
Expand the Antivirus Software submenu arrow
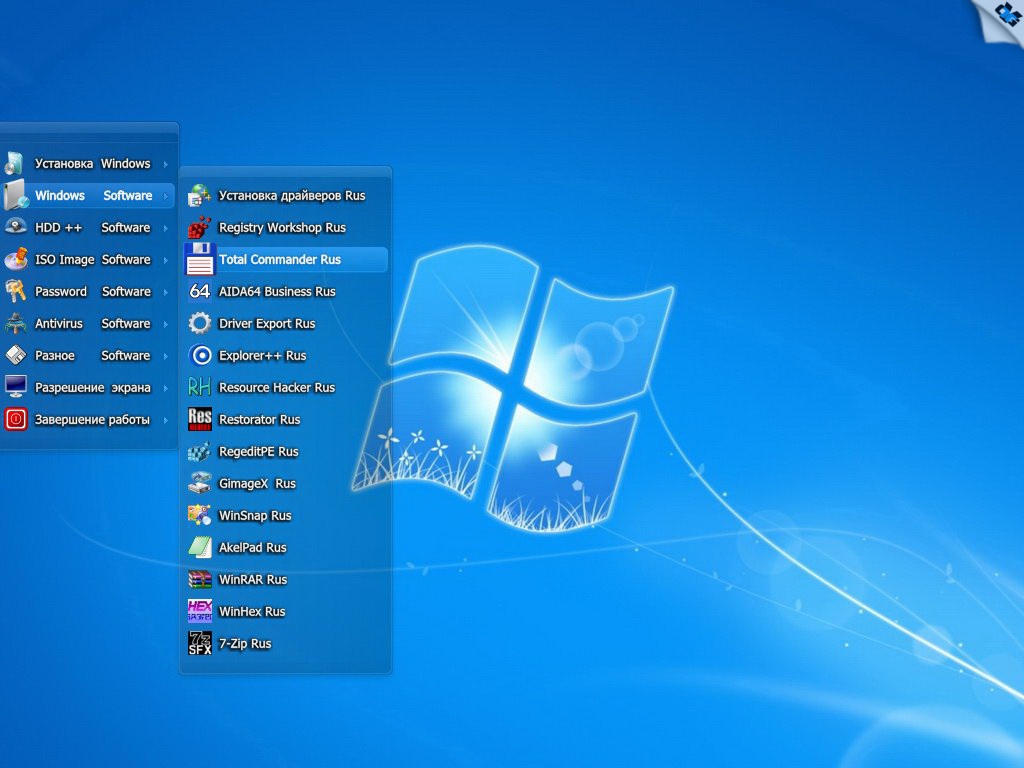166,324
